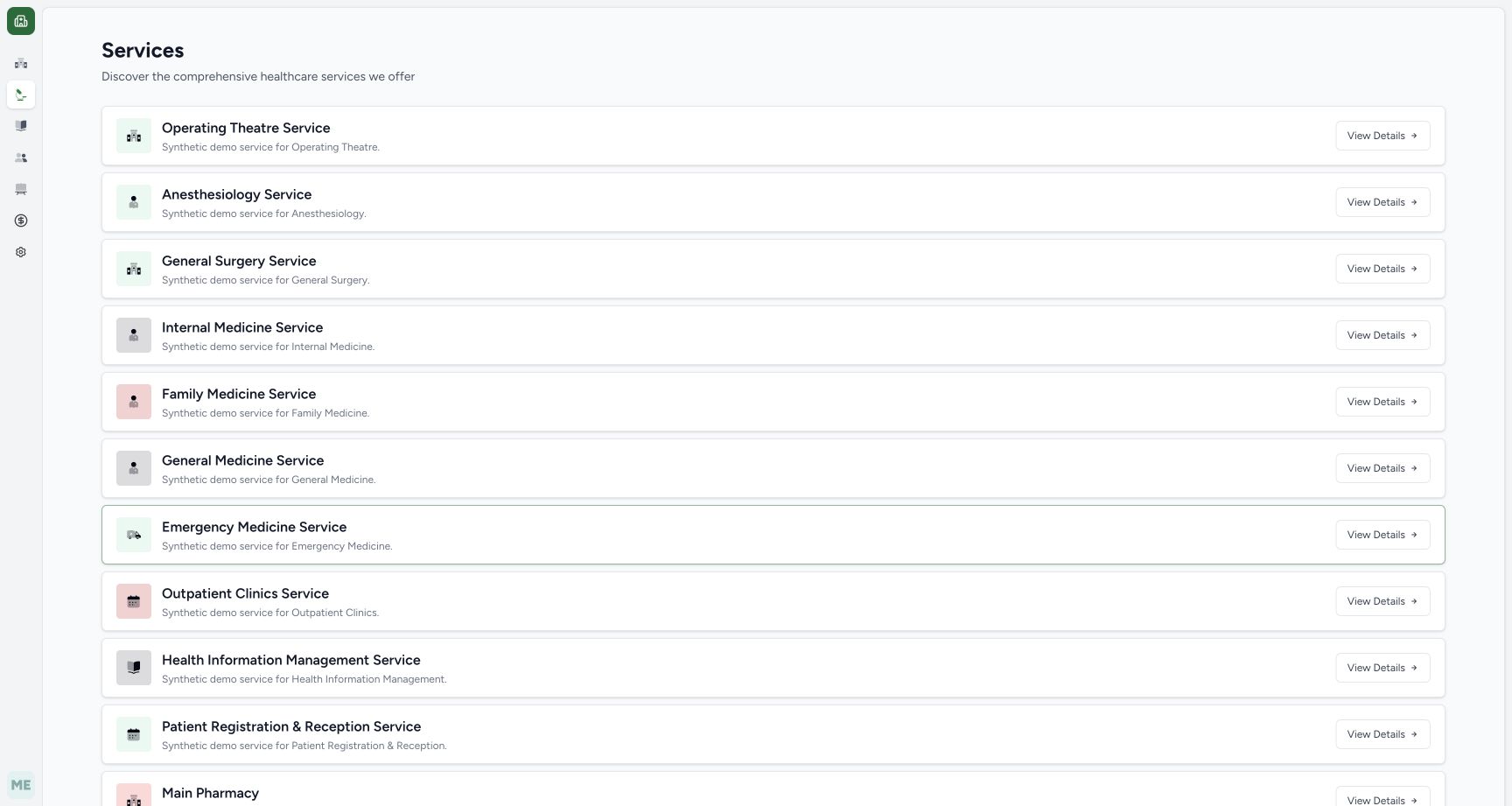Screen dimensions: 1512x806
Task: Click the Outpatient Clinics calendar icon
Action: [x=134, y=601]
